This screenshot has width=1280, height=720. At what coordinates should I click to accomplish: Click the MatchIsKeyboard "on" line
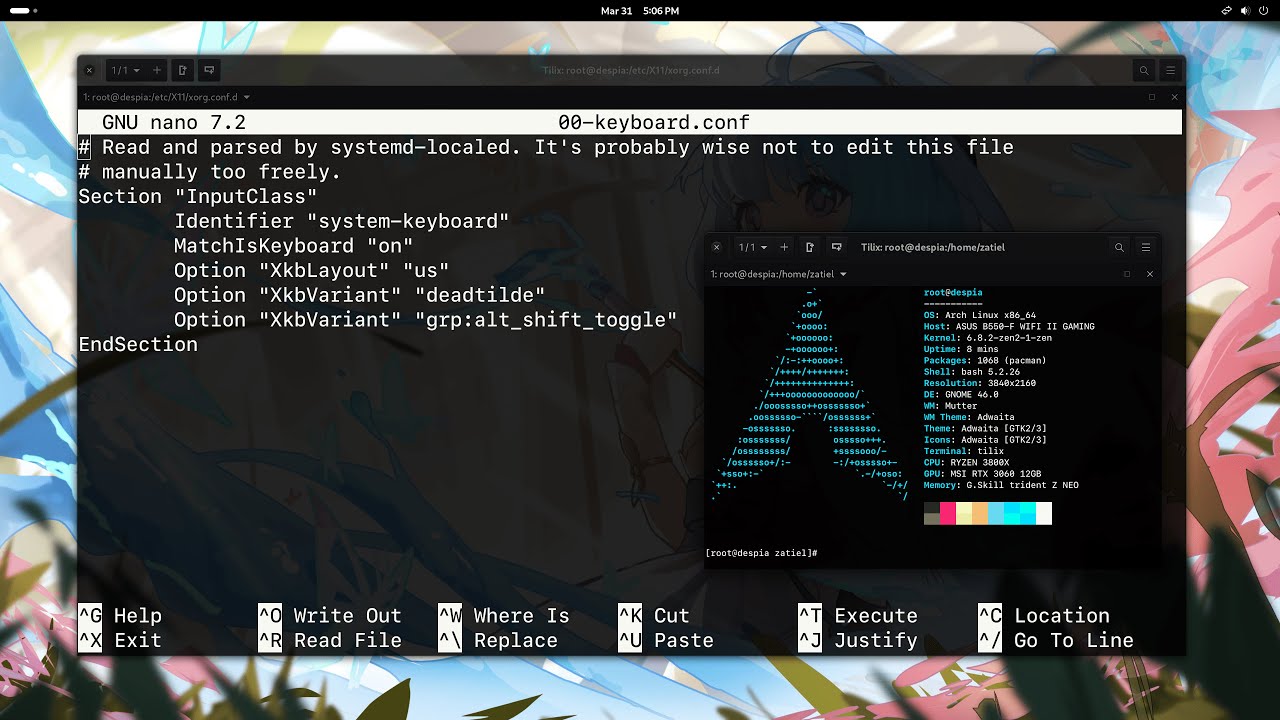point(294,246)
